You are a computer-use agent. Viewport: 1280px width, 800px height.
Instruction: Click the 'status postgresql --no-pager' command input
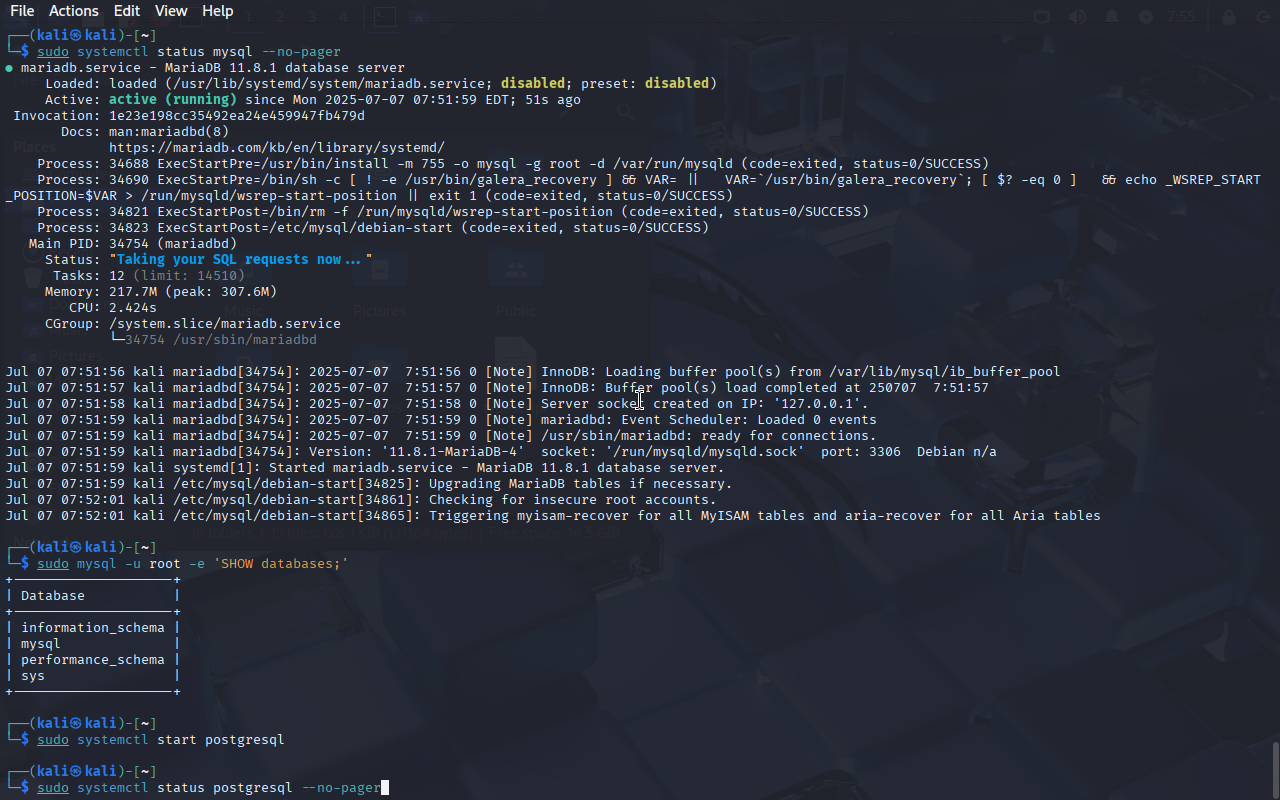[x=209, y=788]
